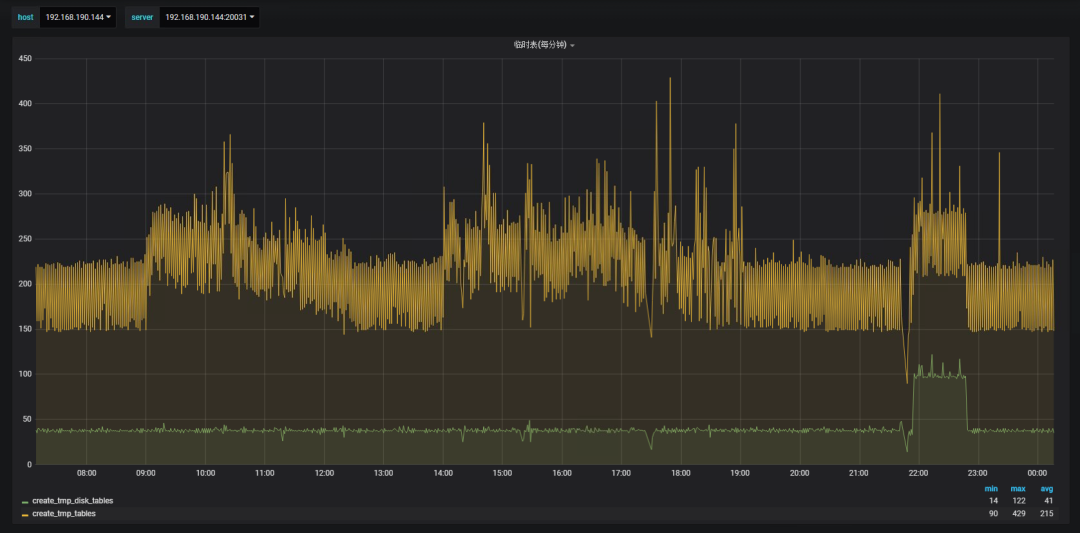The image size is (1080, 533).
Task: Click the green plateau near 22:00
Action: pos(940,375)
